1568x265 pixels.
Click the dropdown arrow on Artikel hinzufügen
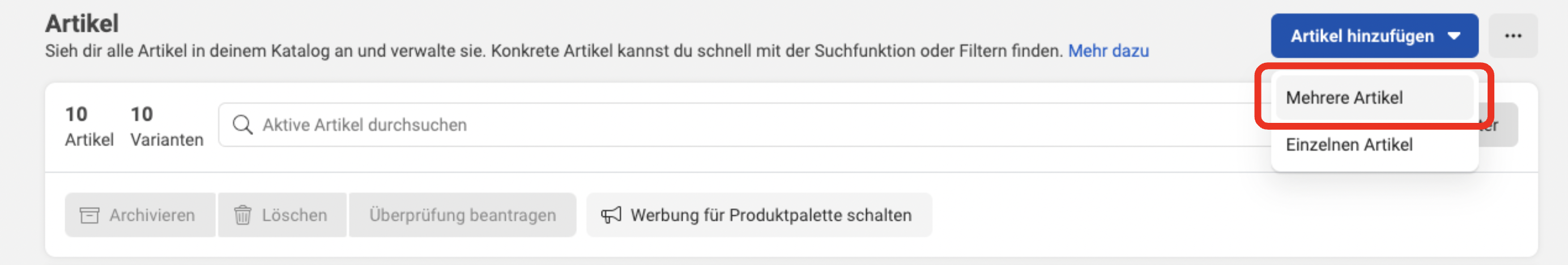(1454, 36)
